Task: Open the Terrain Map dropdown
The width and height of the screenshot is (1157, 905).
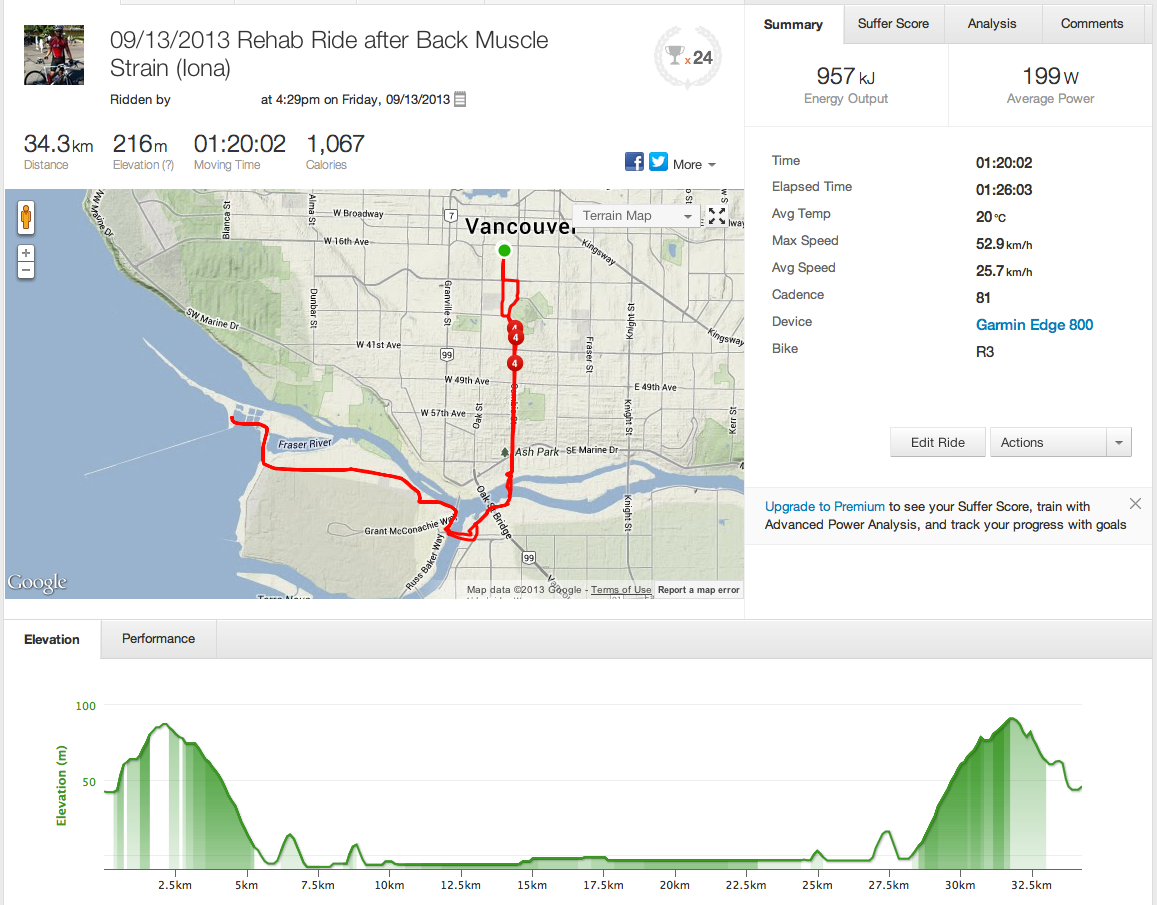Action: pos(637,216)
